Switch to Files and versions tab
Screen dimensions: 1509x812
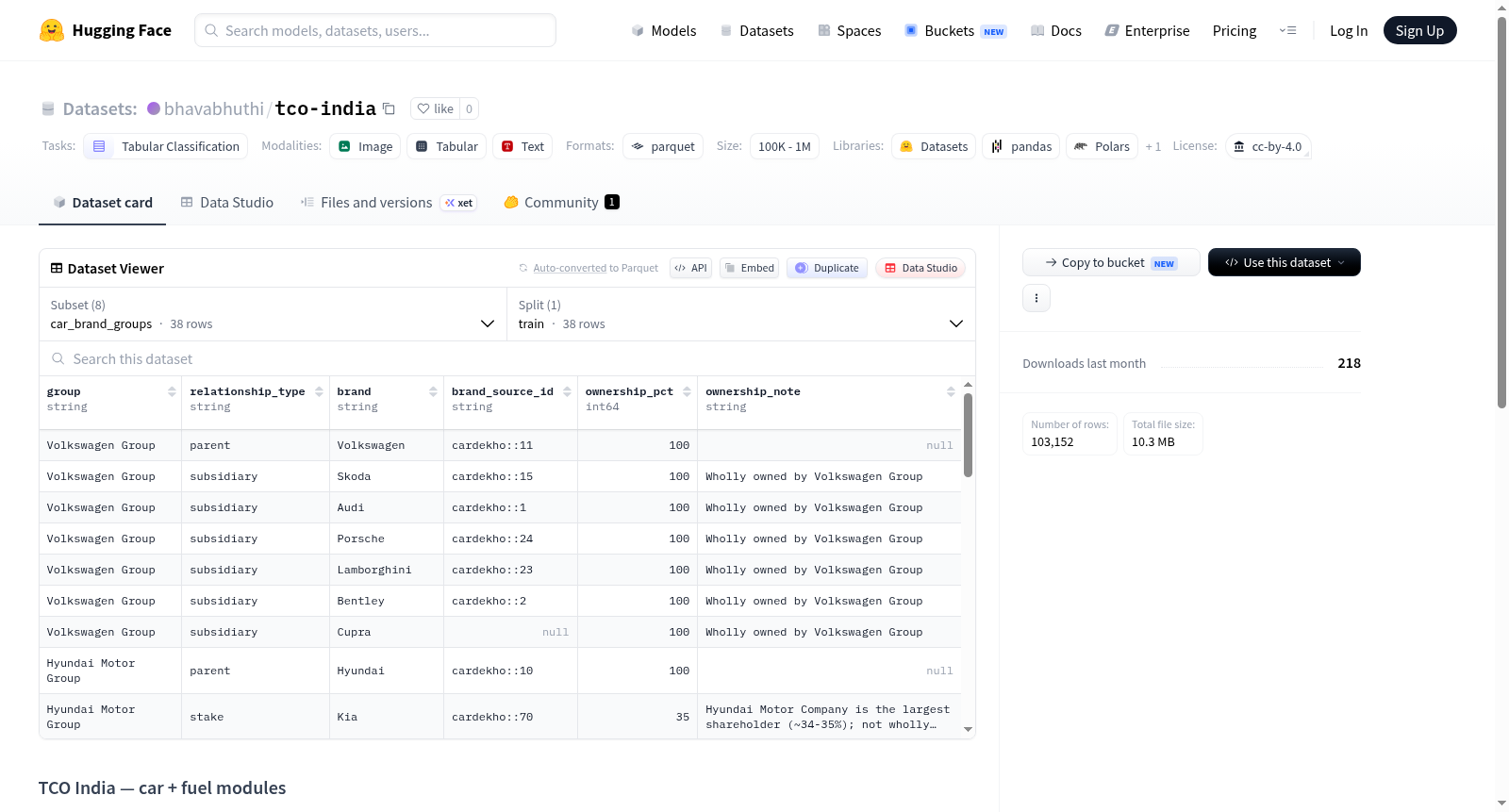coord(389,202)
